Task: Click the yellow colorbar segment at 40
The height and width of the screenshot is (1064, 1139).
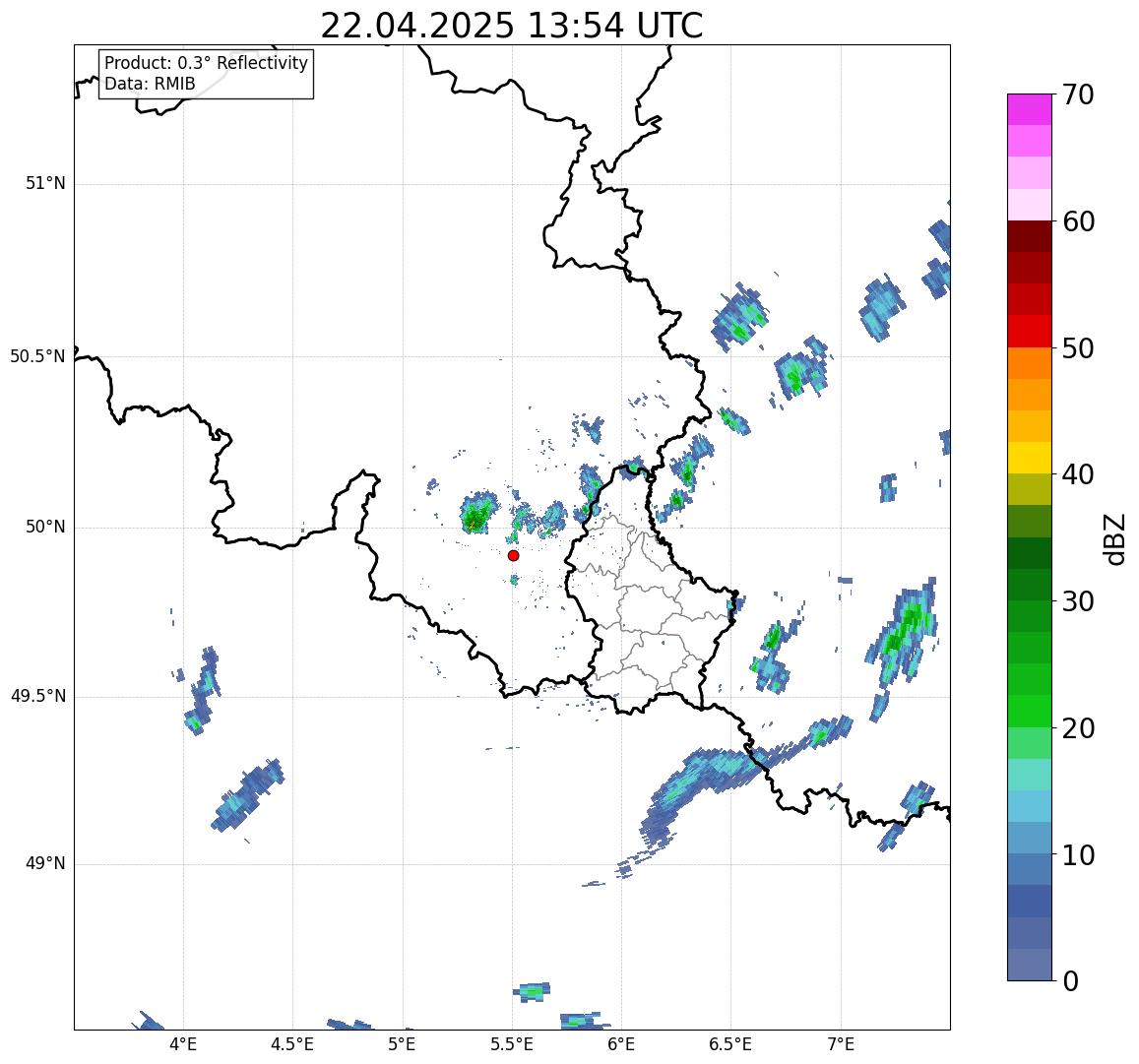Action: (1030, 459)
